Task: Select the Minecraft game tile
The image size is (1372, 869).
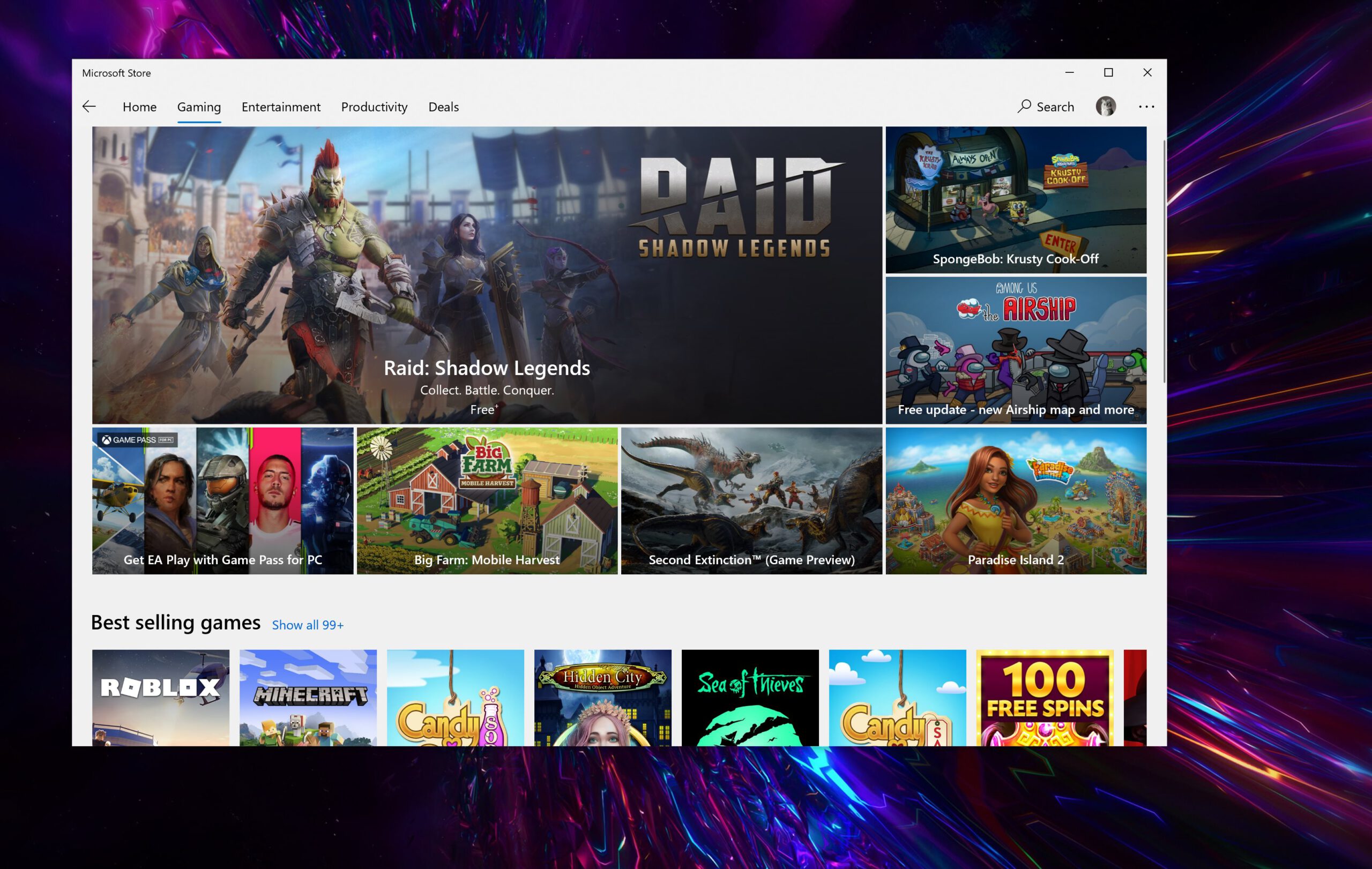Action: (x=308, y=698)
